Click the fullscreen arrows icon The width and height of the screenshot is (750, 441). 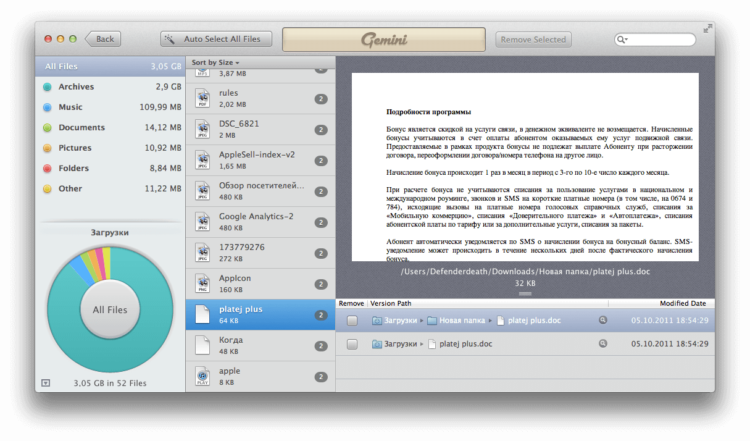707,29
